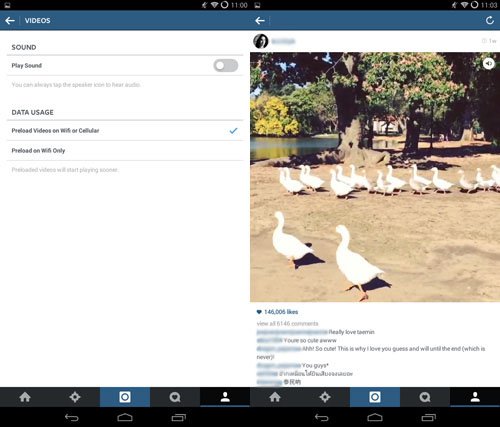Image resolution: width=500 pixels, height=427 pixels.
Task: Toggle the Play Sound switch
Action: point(226,66)
